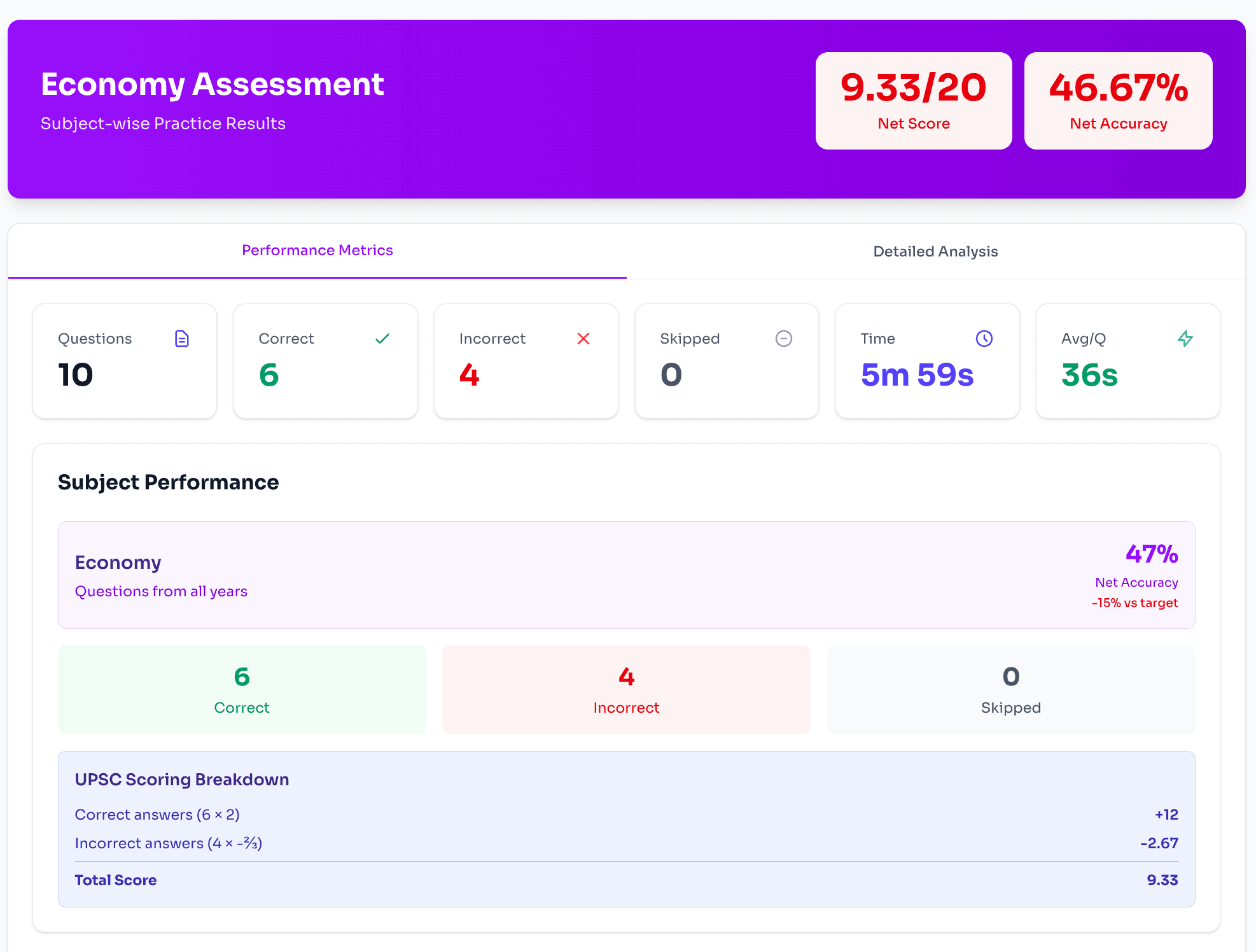Select the Total Score row showing 9.33

tap(626, 880)
